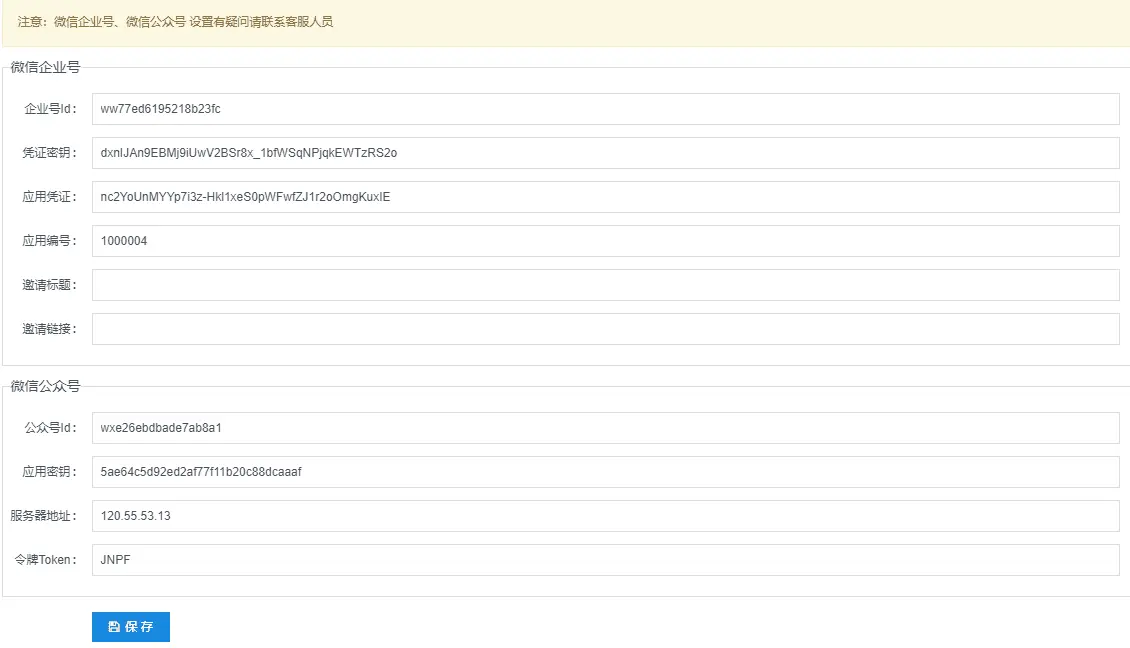
Task: Click the 企业号Id: label
Action: 50,109
